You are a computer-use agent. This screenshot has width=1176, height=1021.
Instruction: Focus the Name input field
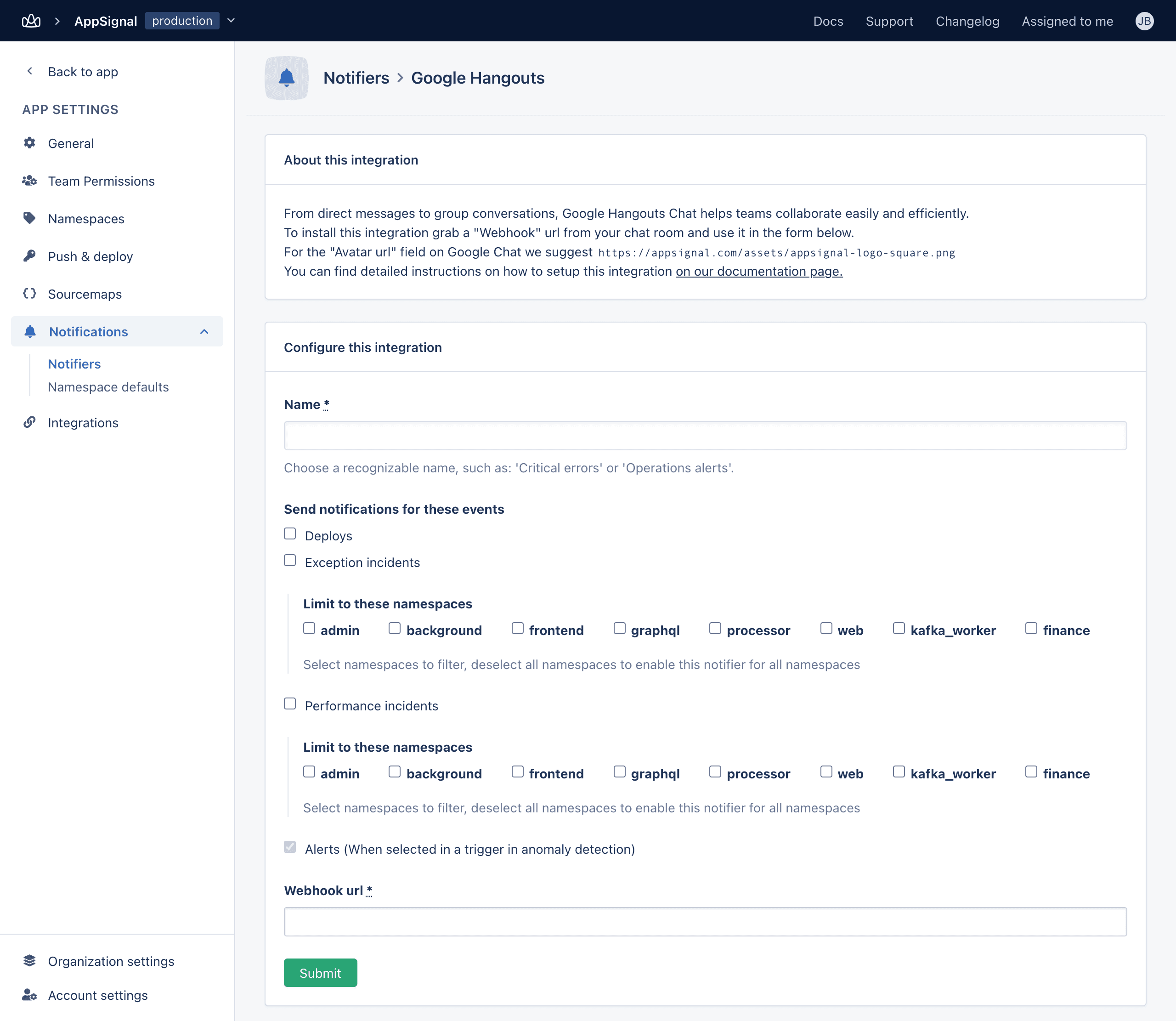click(x=705, y=436)
